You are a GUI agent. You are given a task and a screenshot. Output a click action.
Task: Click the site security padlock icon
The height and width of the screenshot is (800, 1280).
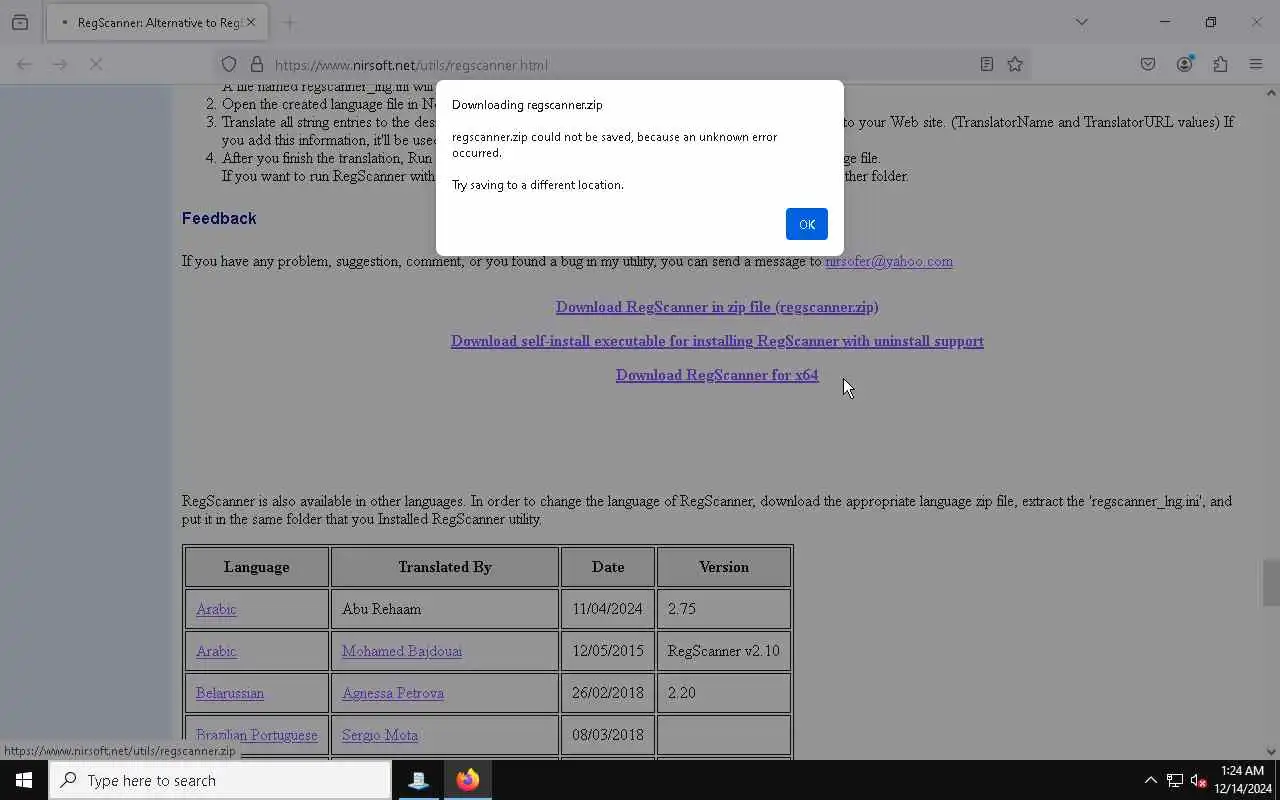(257, 64)
